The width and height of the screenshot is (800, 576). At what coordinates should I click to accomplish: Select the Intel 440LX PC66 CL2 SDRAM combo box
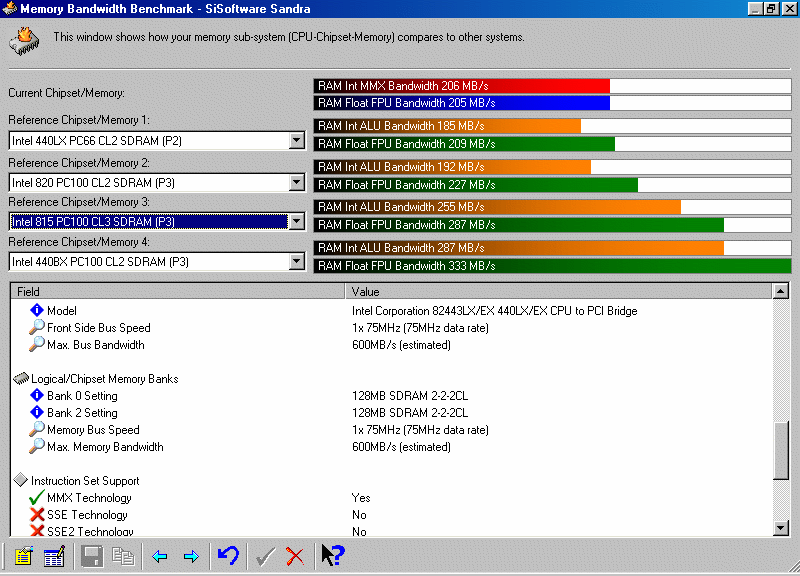pos(157,140)
